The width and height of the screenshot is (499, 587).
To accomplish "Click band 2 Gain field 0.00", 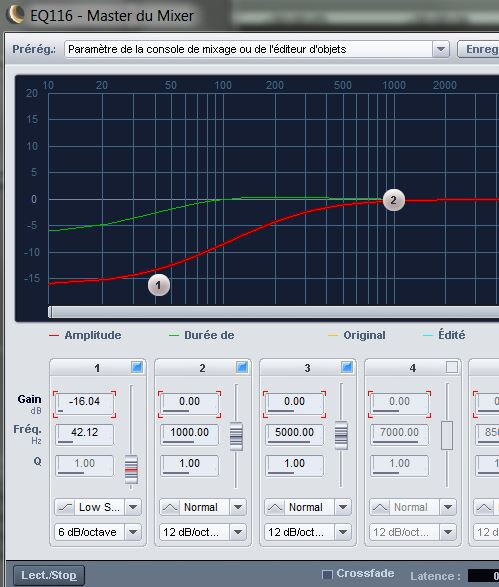I will click(x=189, y=403).
